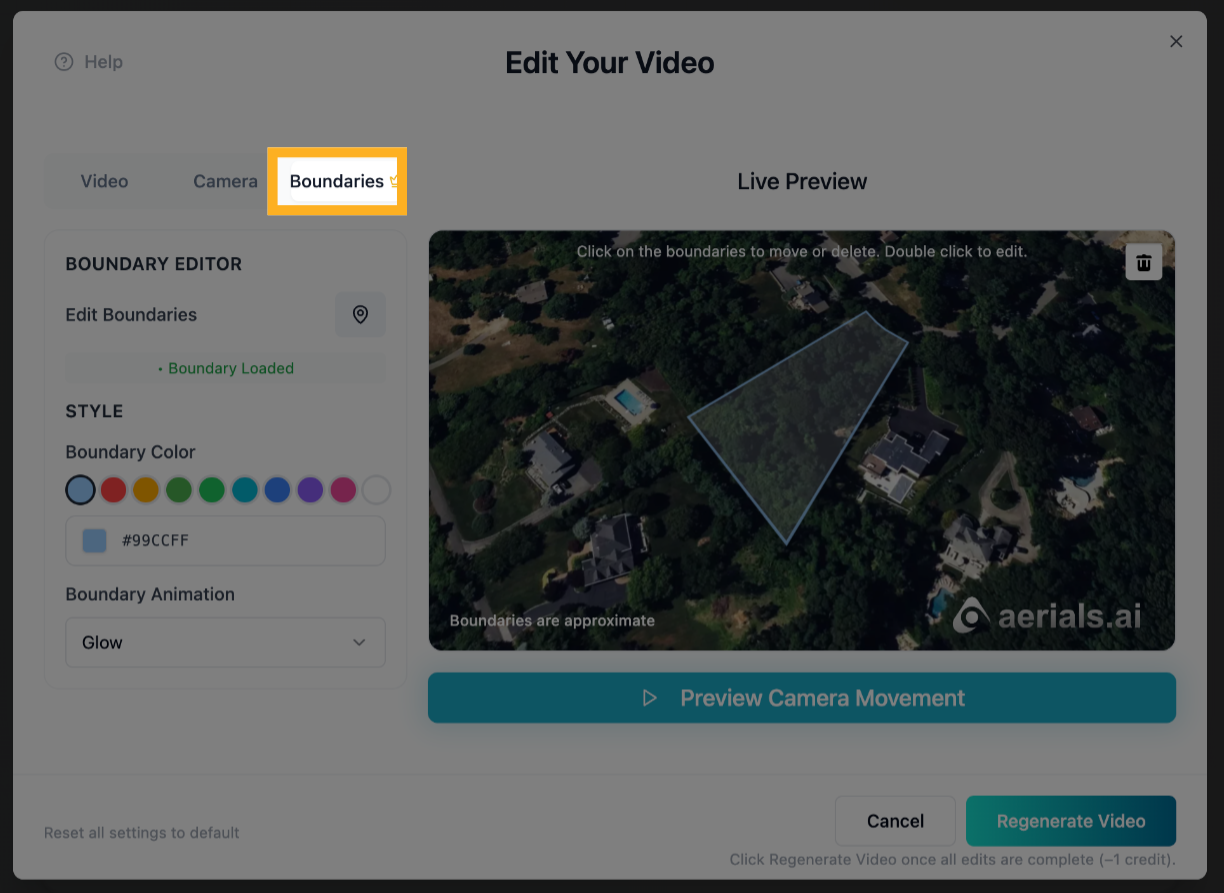Pick the blue boundary color swatch
This screenshot has width=1224, height=893.
click(x=277, y=490)
